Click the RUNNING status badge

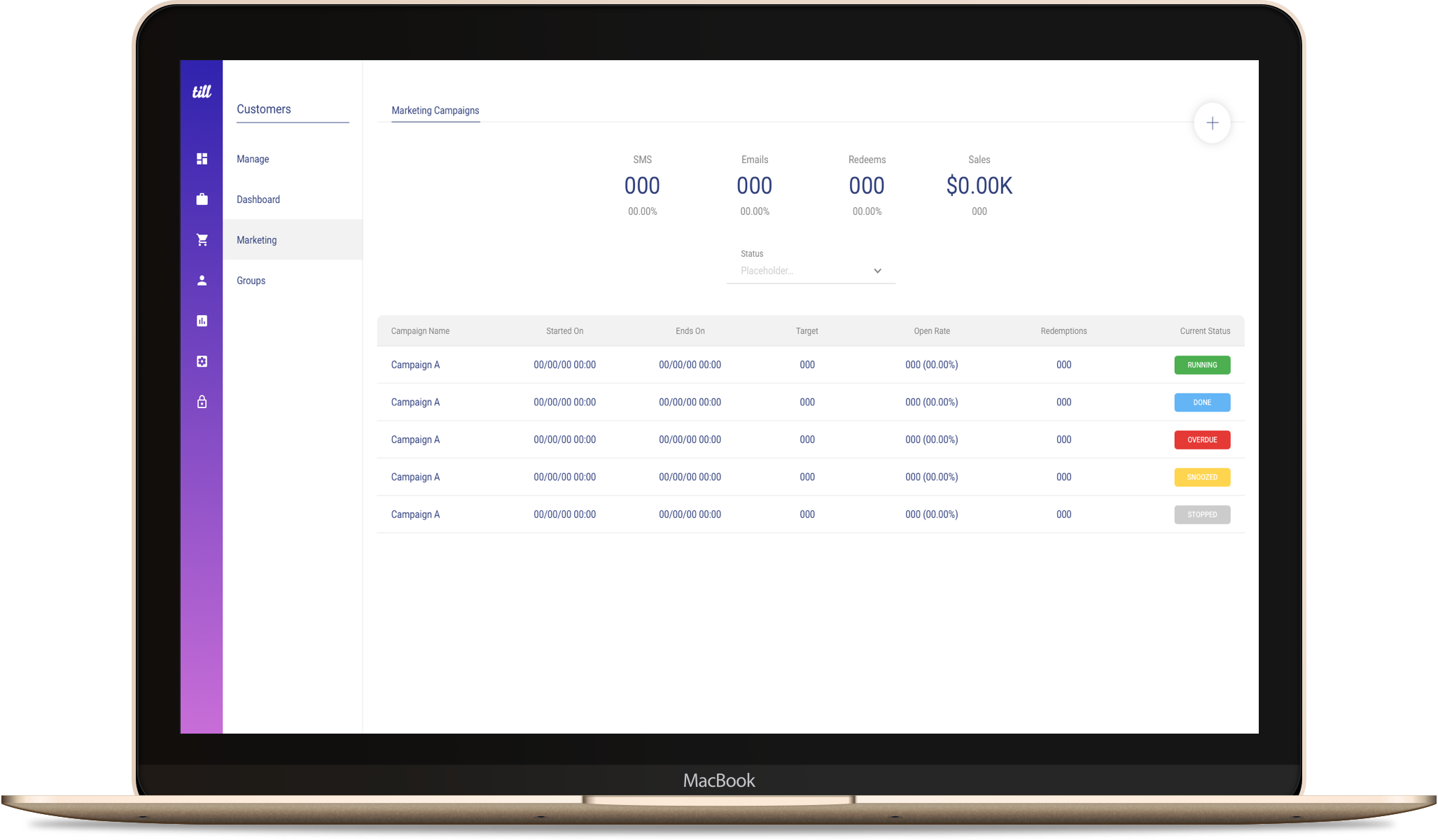1202,365
